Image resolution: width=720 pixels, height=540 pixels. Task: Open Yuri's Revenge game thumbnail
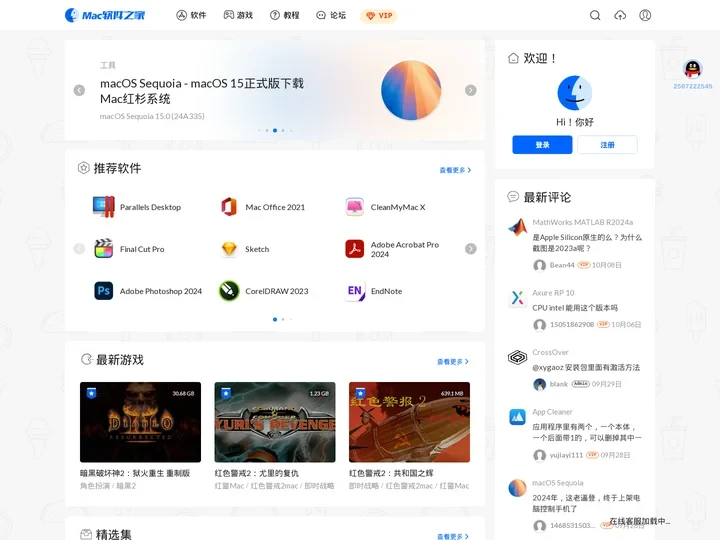[x=275, y=422]
